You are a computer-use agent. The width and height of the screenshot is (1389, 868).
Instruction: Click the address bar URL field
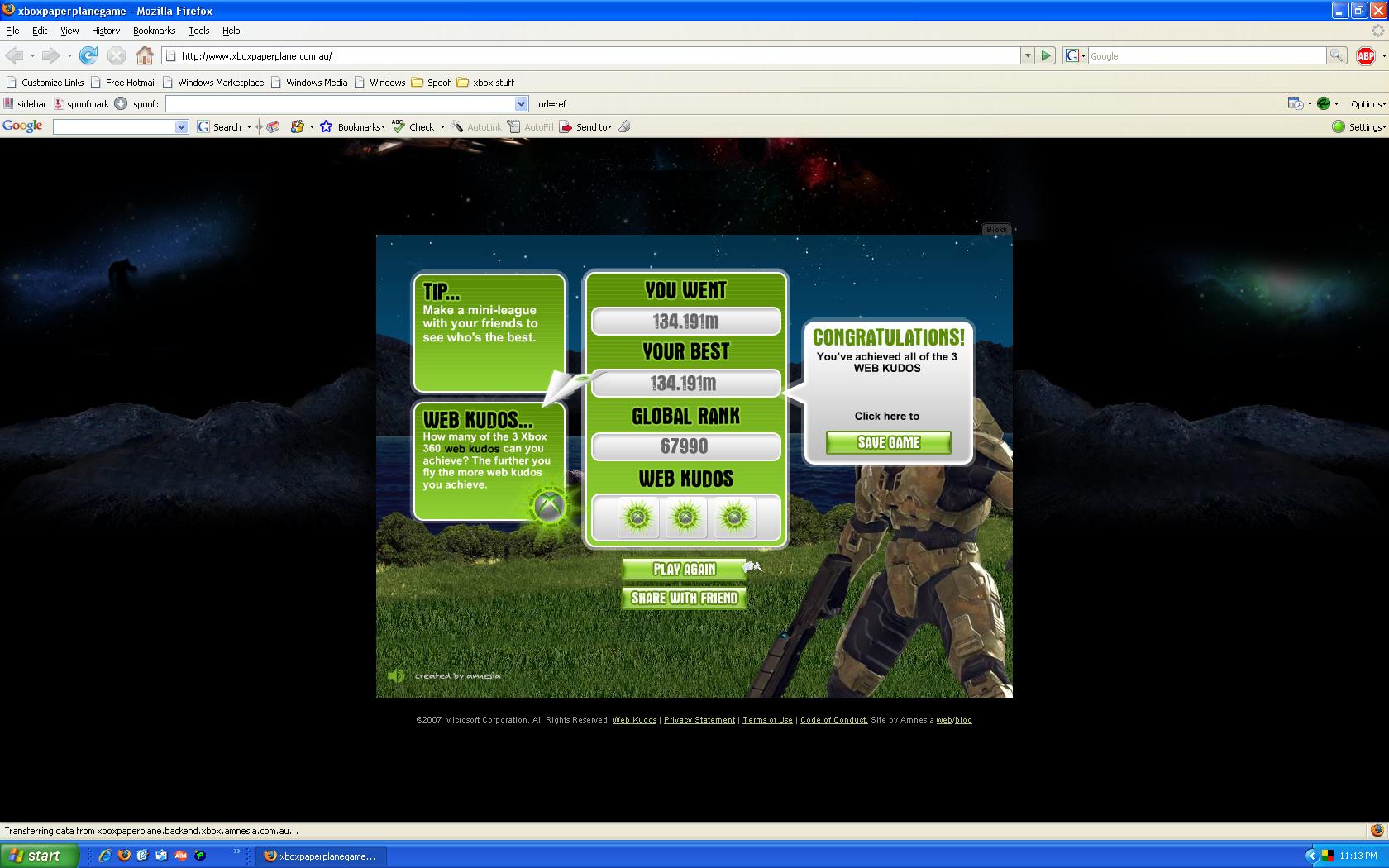point(592,55)
